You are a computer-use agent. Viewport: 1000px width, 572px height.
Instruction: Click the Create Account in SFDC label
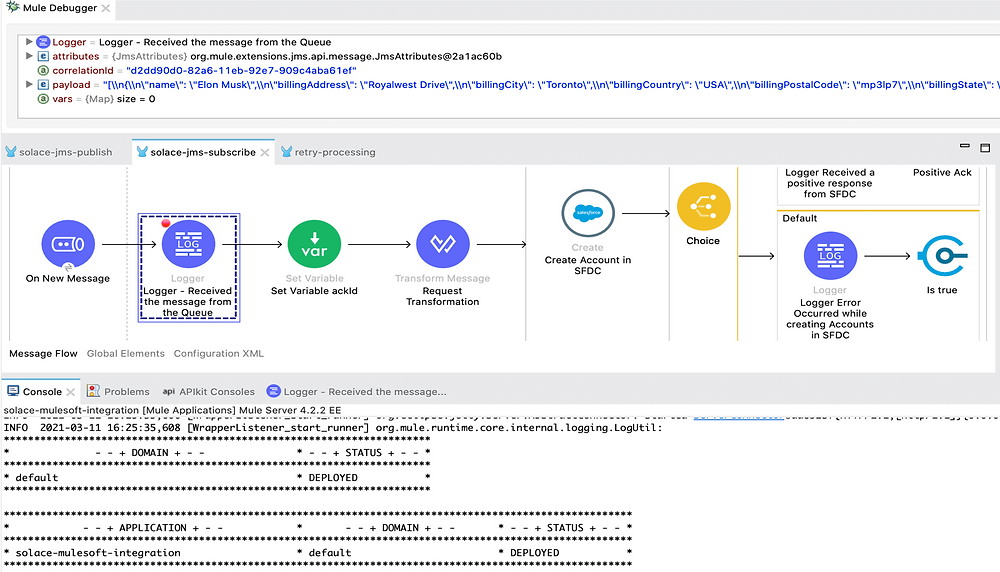587,265
